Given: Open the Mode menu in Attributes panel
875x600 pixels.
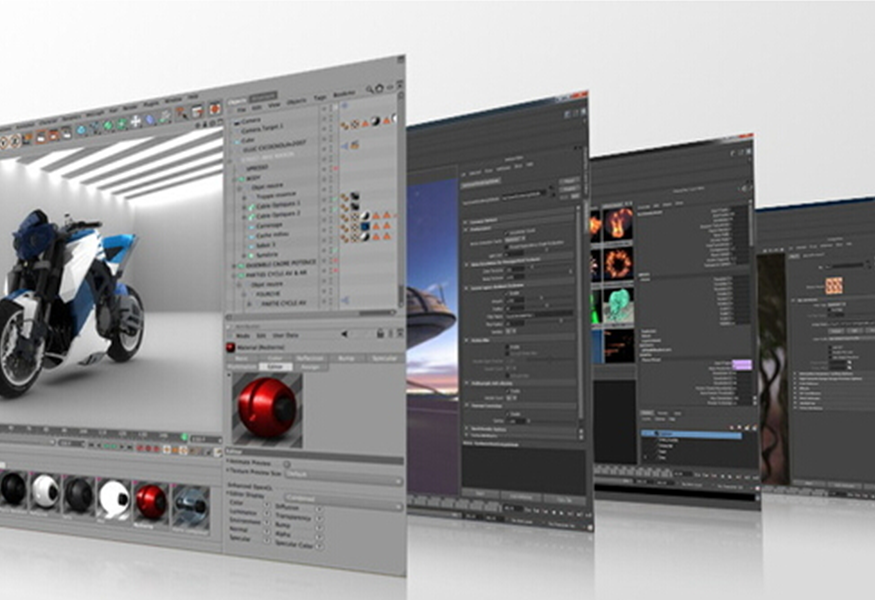Looking at the screenshot, I should coord(243,335).
